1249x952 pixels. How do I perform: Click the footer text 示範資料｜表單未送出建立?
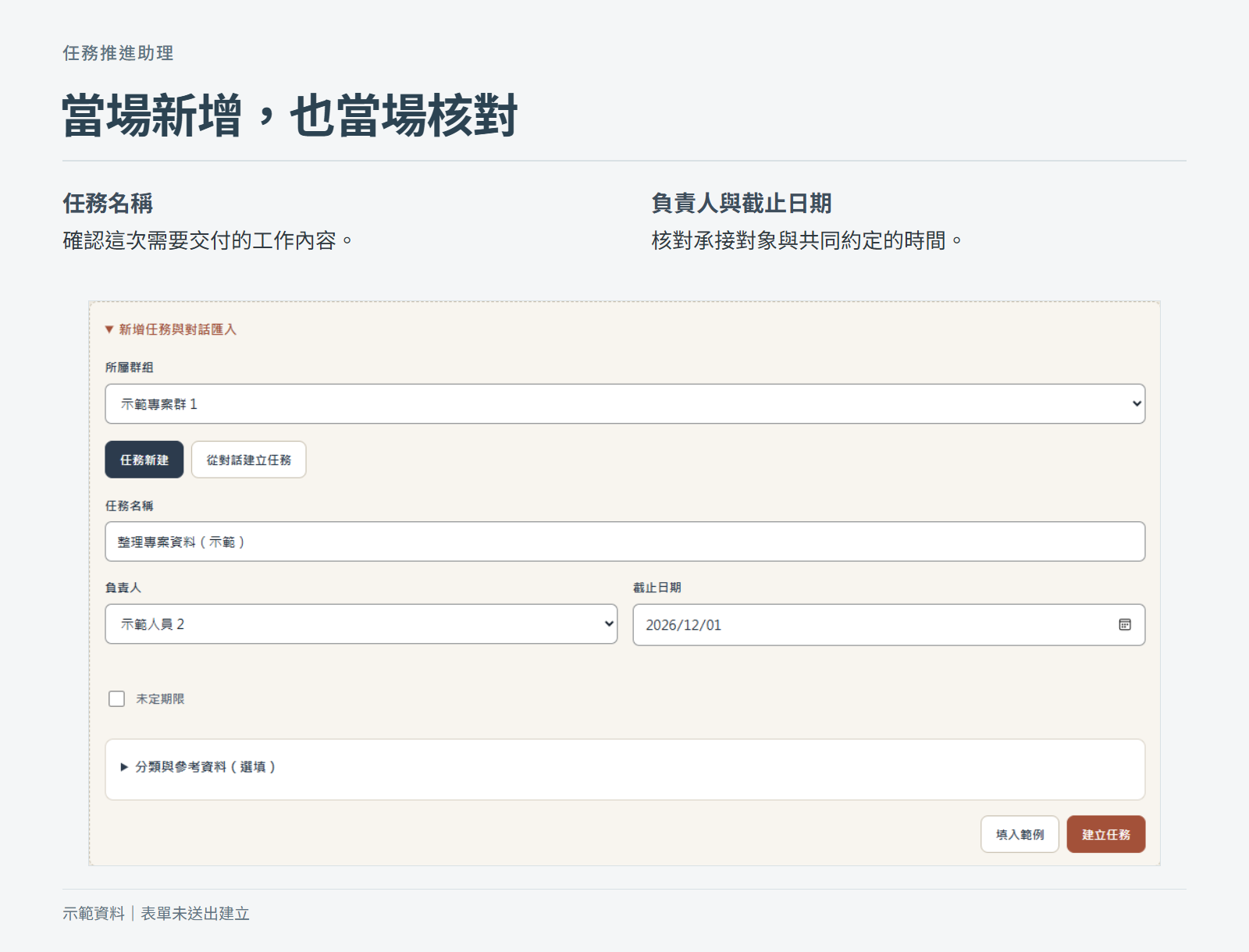pos(156,913)
